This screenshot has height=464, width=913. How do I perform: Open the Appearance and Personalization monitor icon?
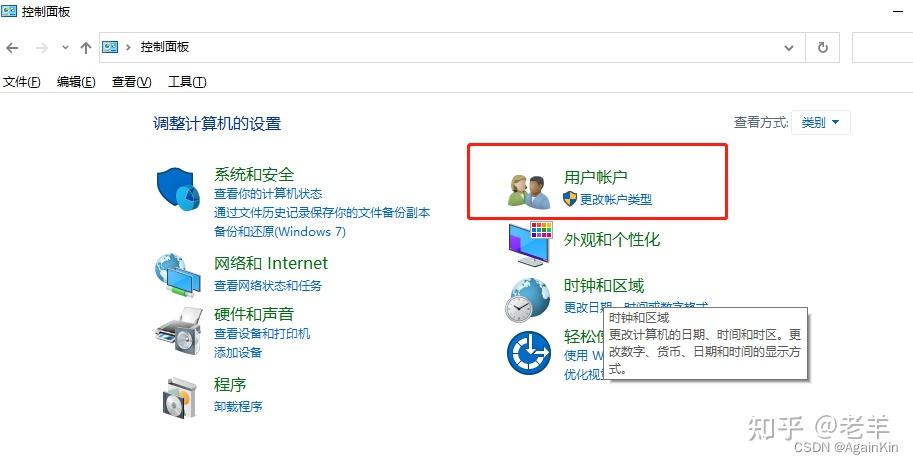[x=530, y=243]
